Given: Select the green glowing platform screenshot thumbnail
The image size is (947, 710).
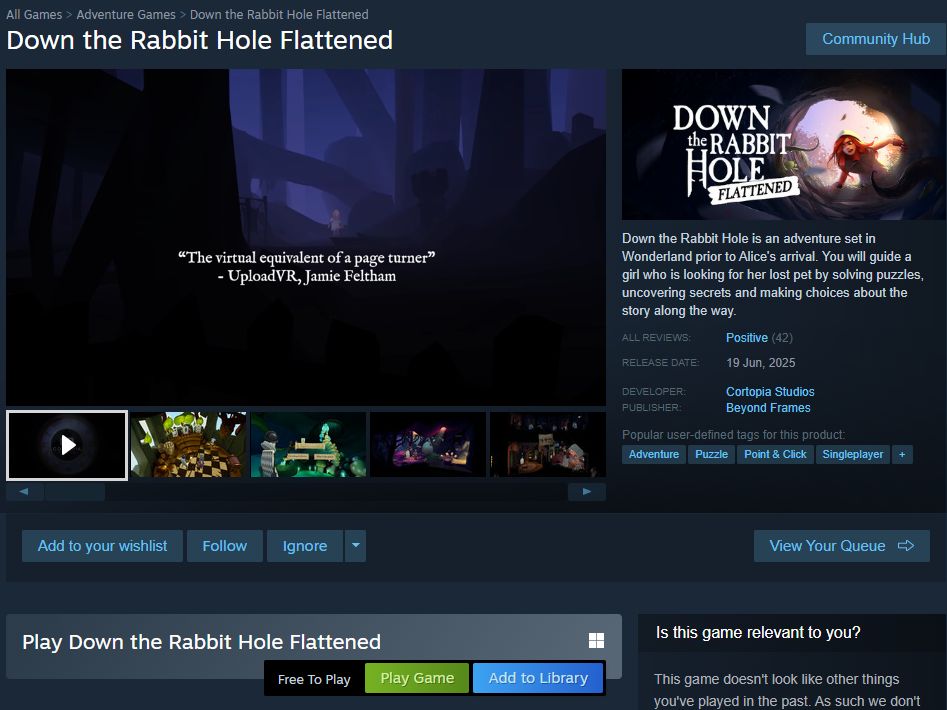Looking at the screenshot, I should pyautogui.click(x=309, y=445).
